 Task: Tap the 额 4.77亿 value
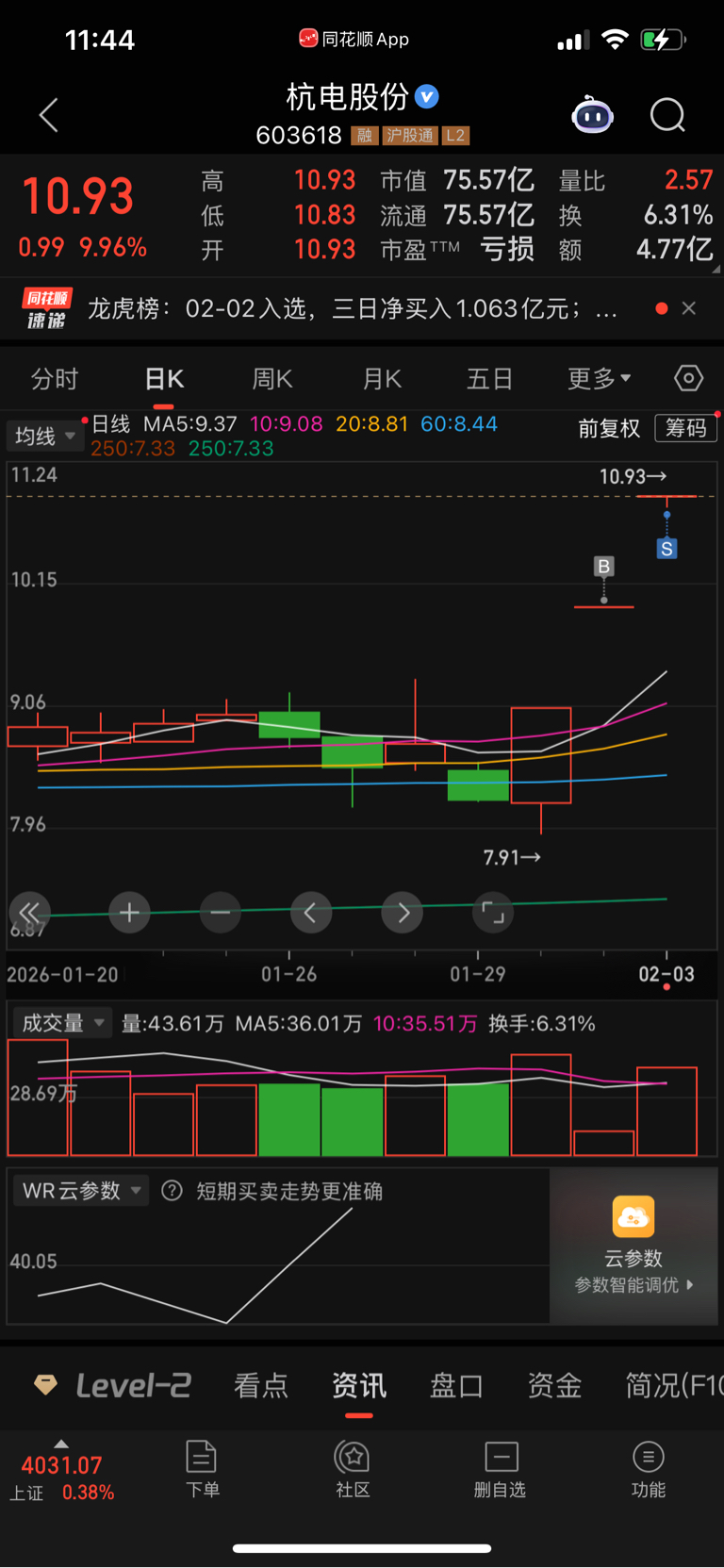(674, 250)
